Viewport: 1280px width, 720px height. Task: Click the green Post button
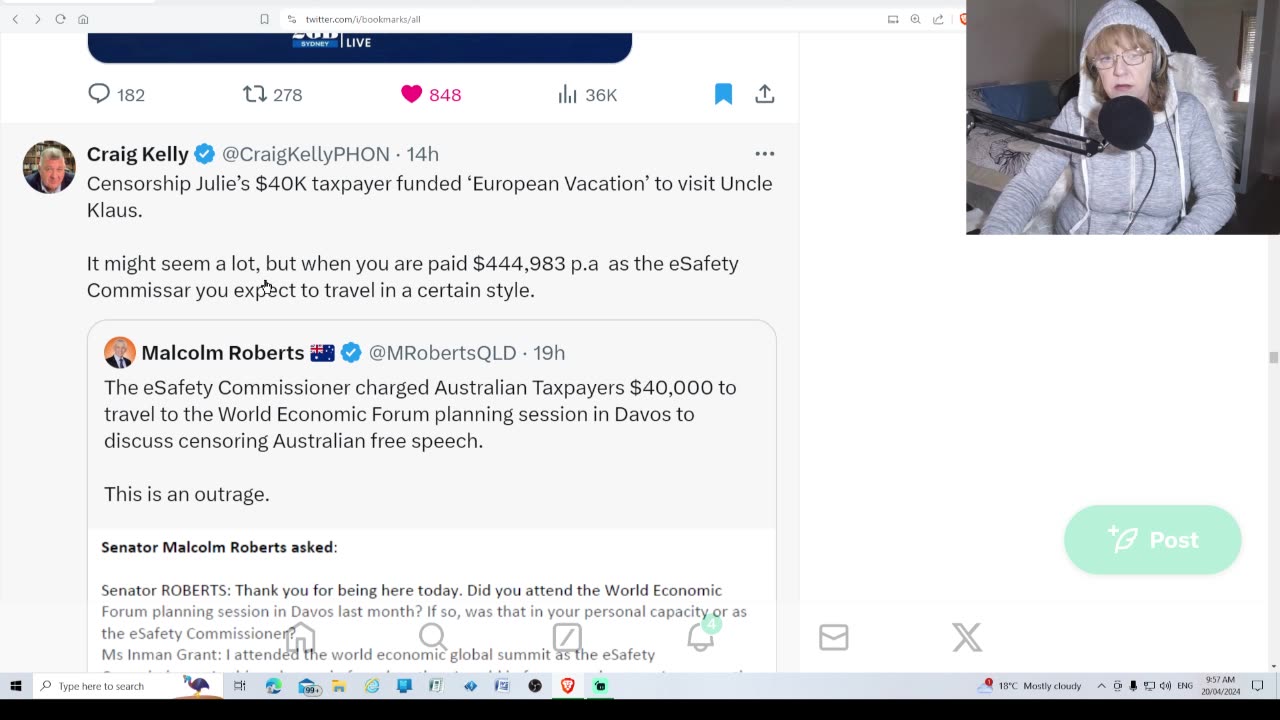[1153, 540]
